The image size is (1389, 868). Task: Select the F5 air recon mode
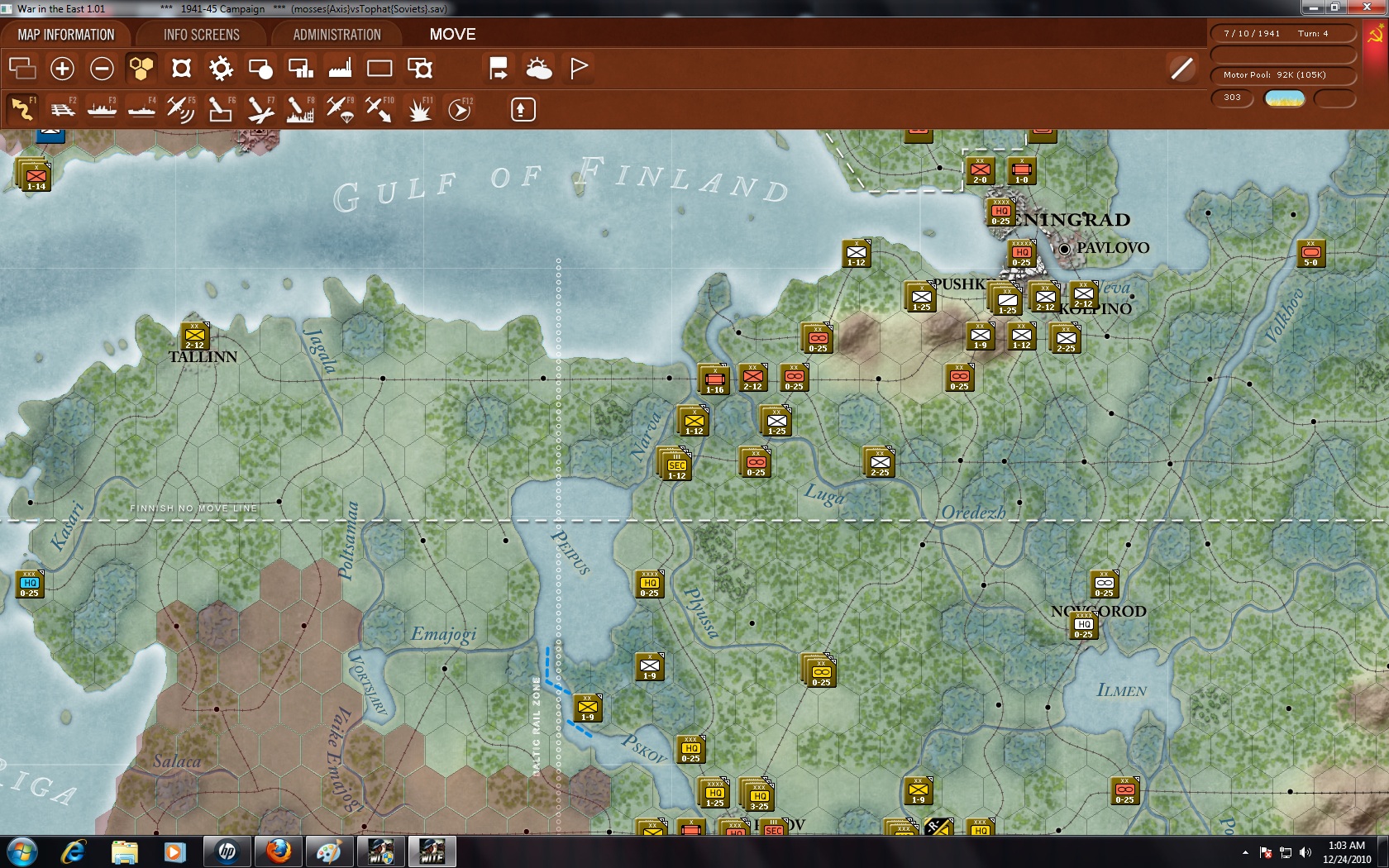(x=180, y=109)
